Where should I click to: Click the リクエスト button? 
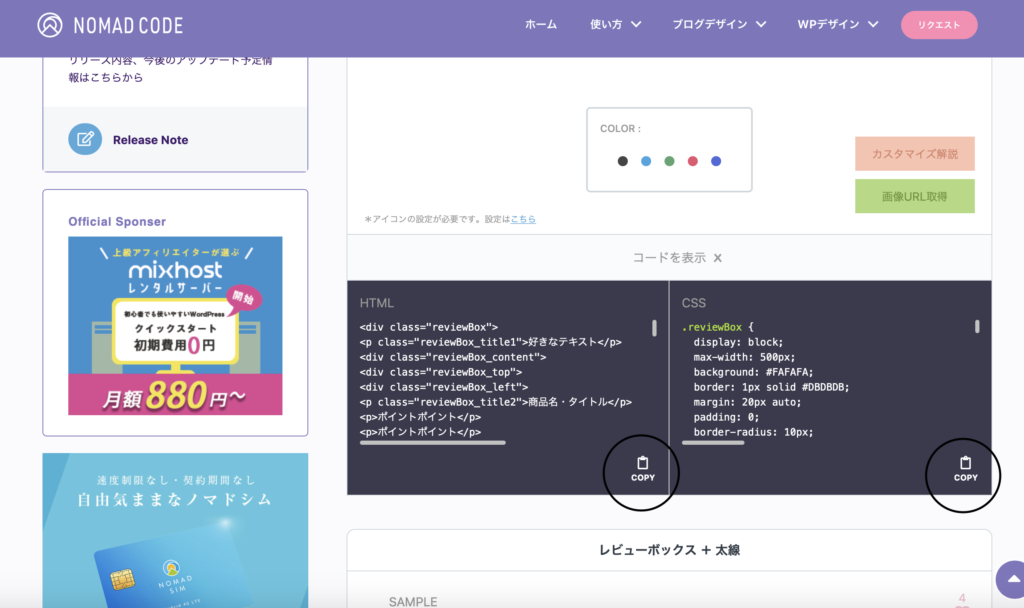point(939,25)
